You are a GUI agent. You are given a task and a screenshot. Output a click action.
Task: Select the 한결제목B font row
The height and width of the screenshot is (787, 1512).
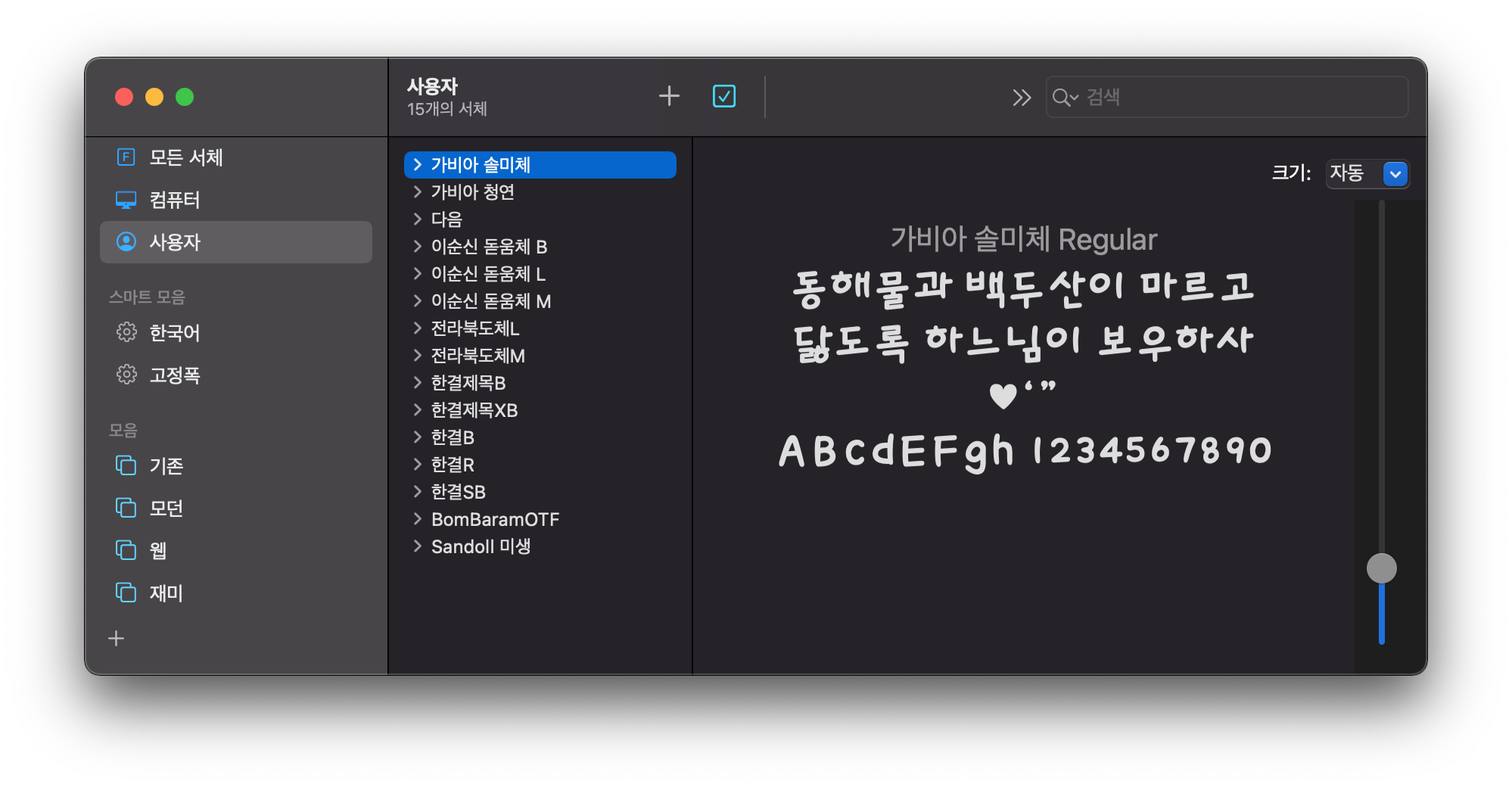[x=540, y=383]
